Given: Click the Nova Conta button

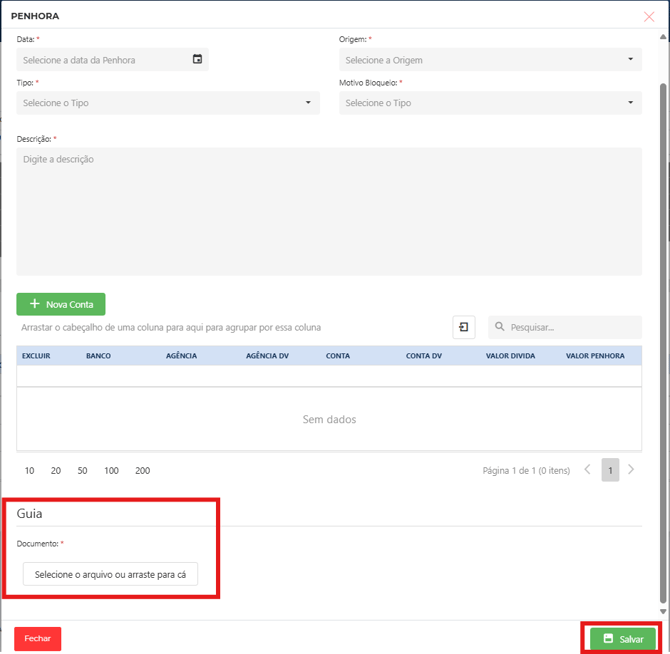Looking at the screenshot, I should 61,304.
